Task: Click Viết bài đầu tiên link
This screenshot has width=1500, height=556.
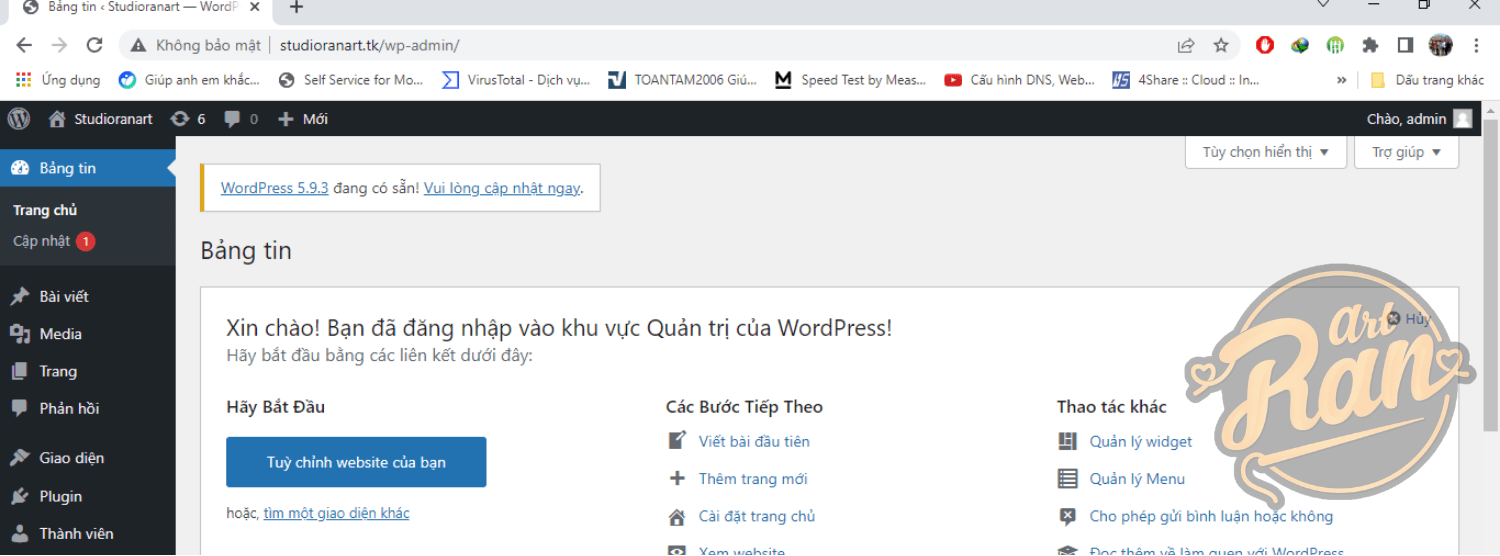Action: pyautogui.click(x=754, y=441)
